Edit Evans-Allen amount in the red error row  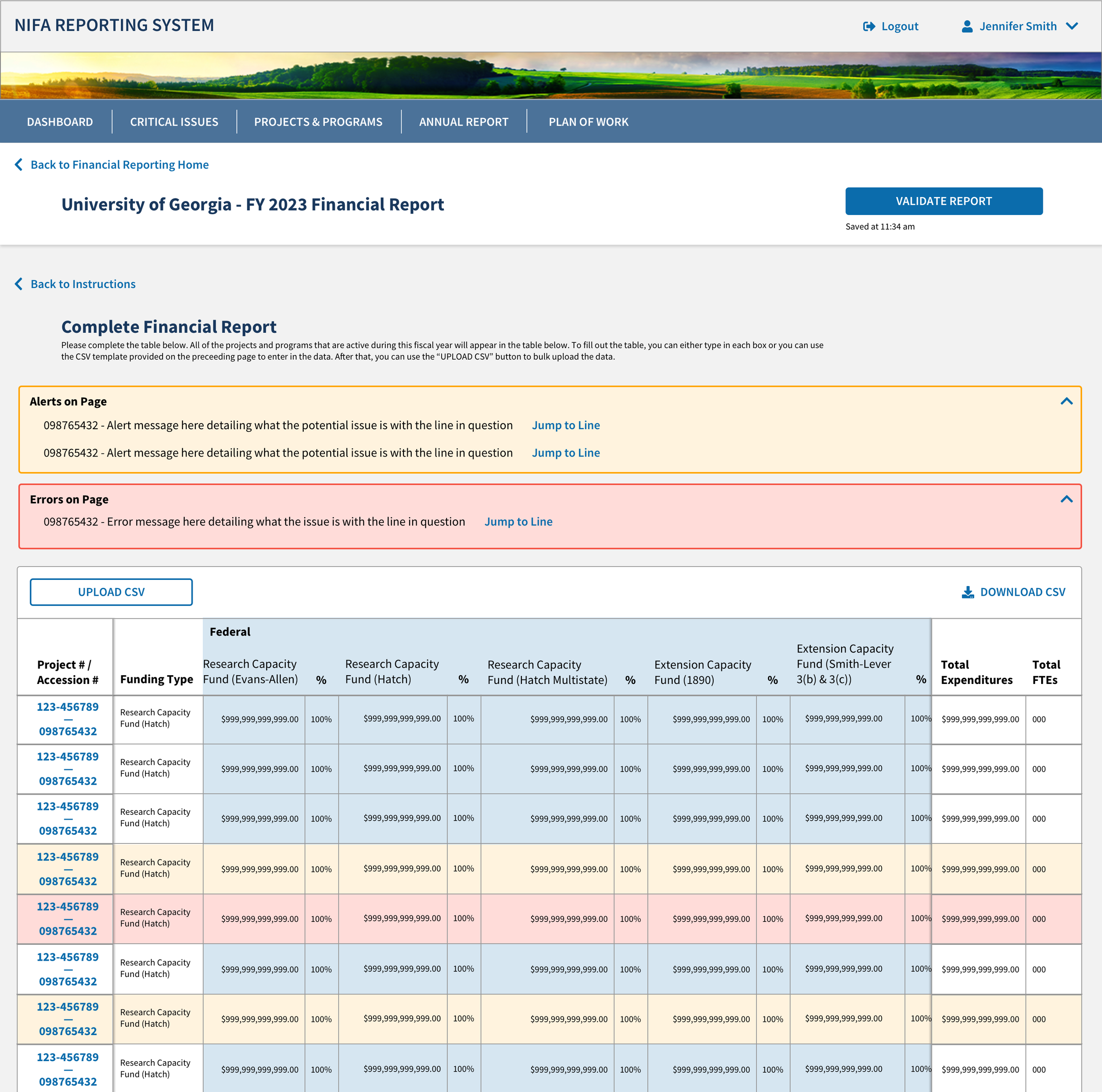[x=259, y=919]
